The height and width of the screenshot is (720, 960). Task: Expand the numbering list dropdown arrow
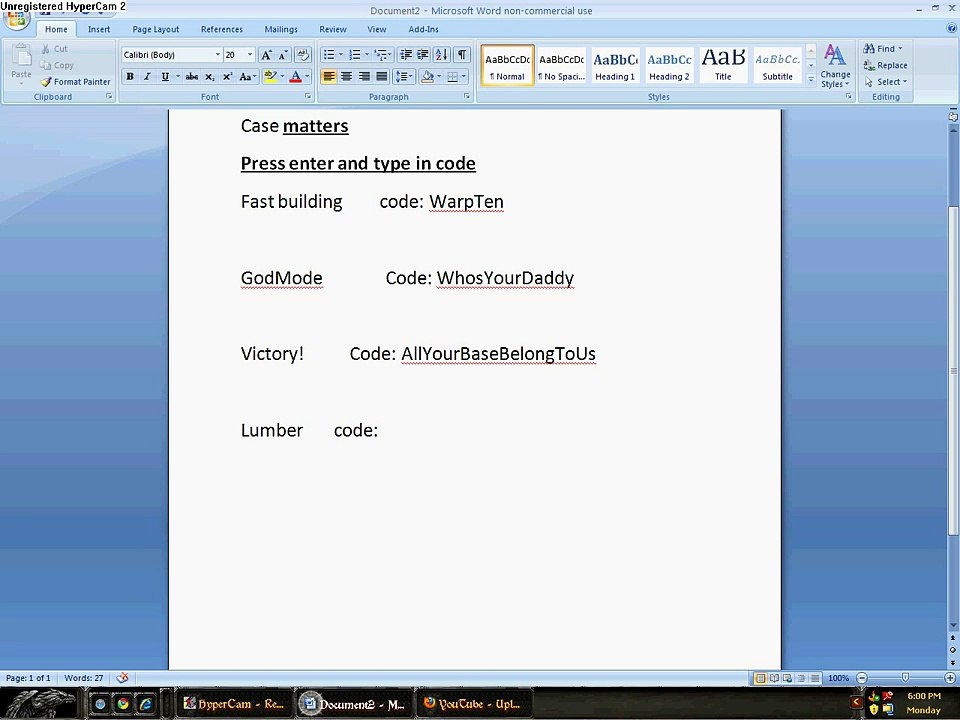[x=367, y=55]
